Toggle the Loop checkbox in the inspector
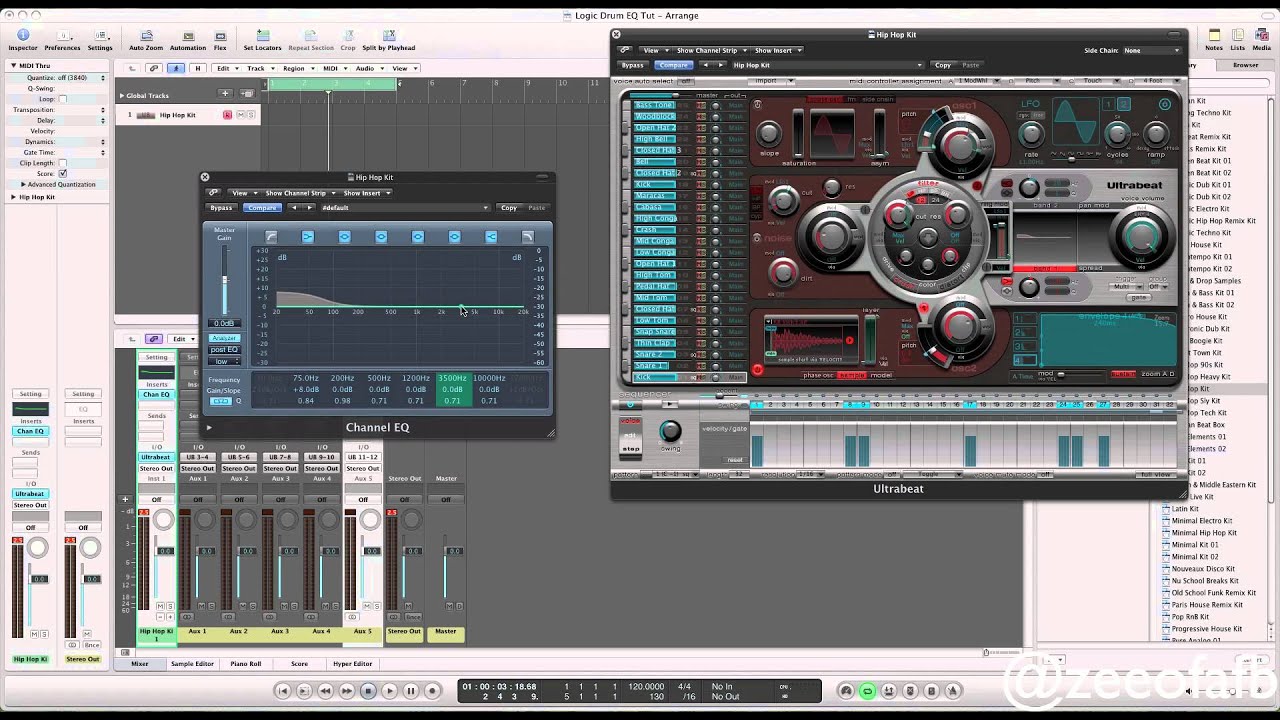The height and width of the screenshot is (720, 1280). [x=62, y=99]
